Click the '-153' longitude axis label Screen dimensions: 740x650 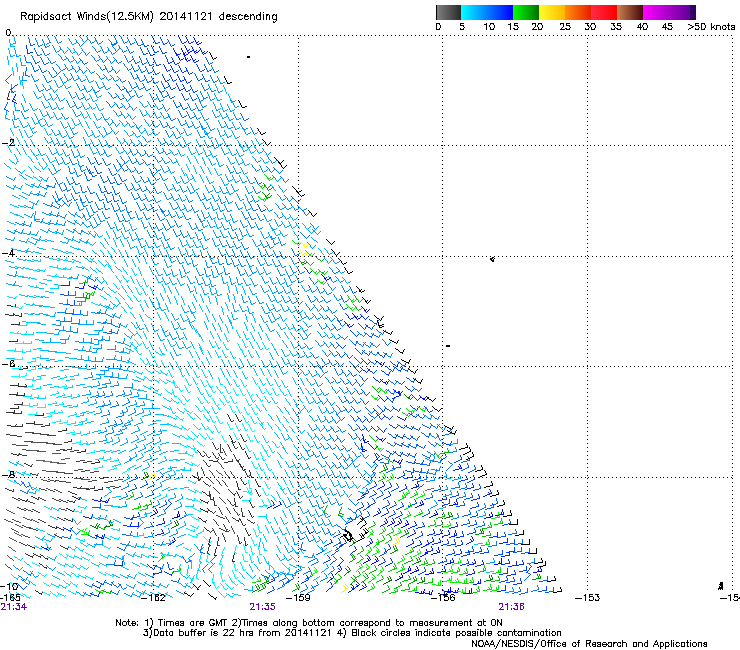click(x=587, y=598)
